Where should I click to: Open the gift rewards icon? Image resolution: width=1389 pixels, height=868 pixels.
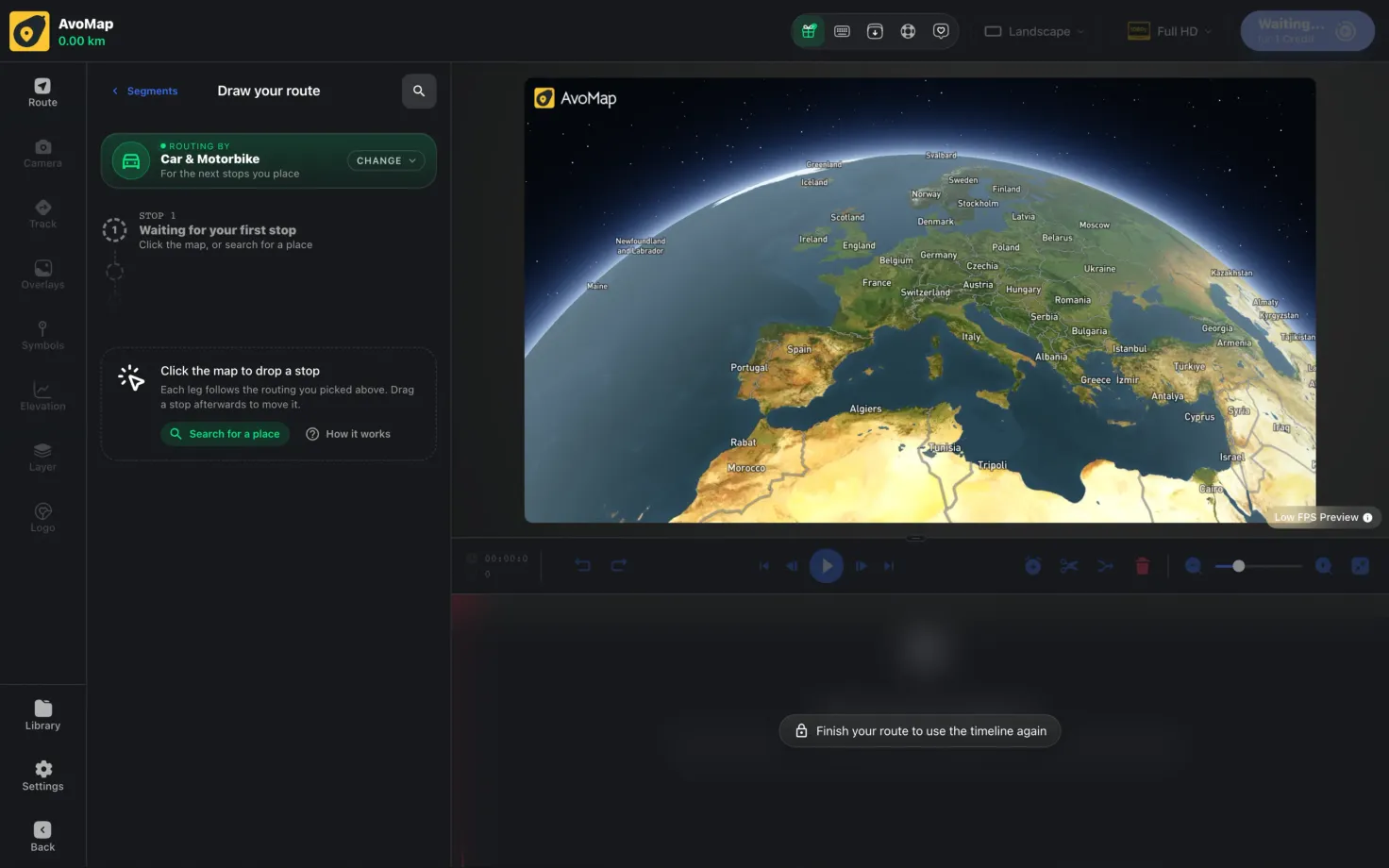click(809, 31)
